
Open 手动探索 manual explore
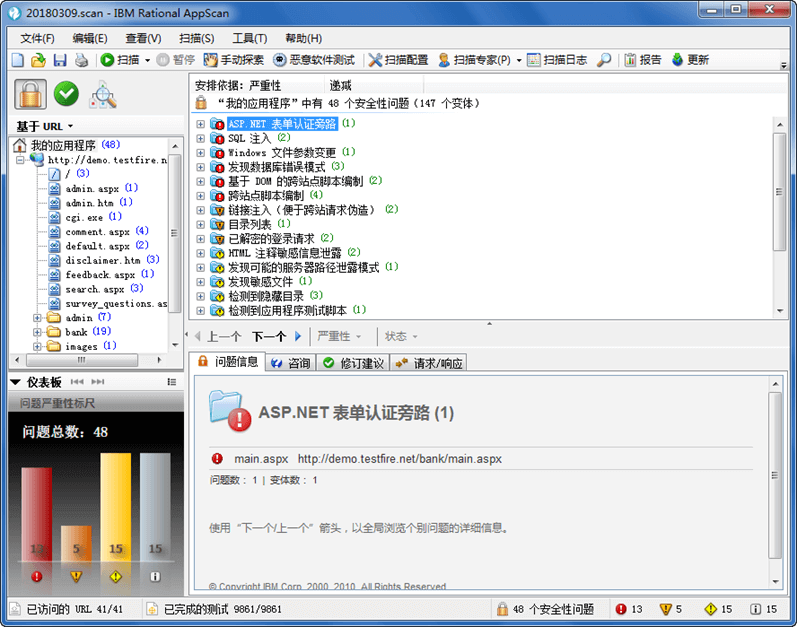(234, 60)
